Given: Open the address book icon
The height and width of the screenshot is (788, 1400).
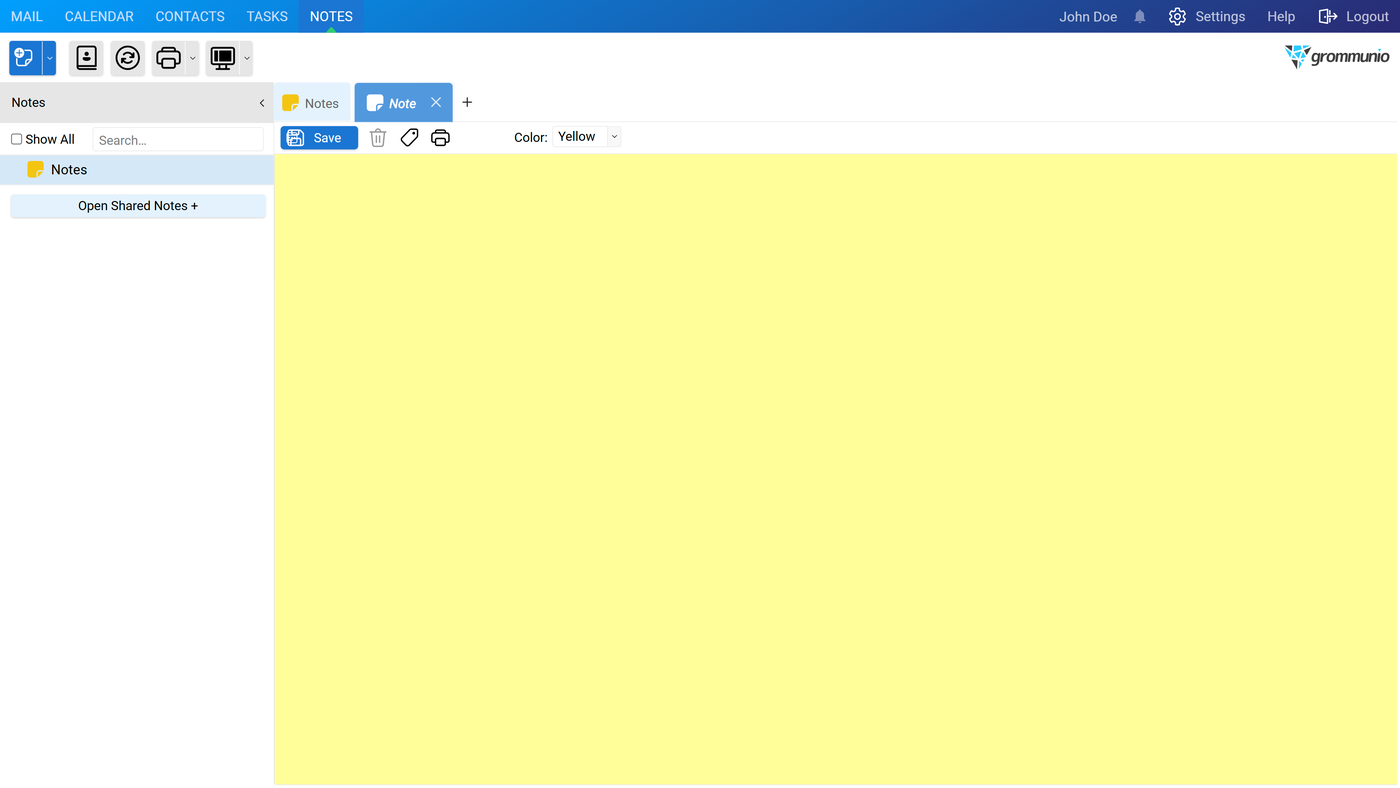Looking at the screenshot, I should [87, 58].
